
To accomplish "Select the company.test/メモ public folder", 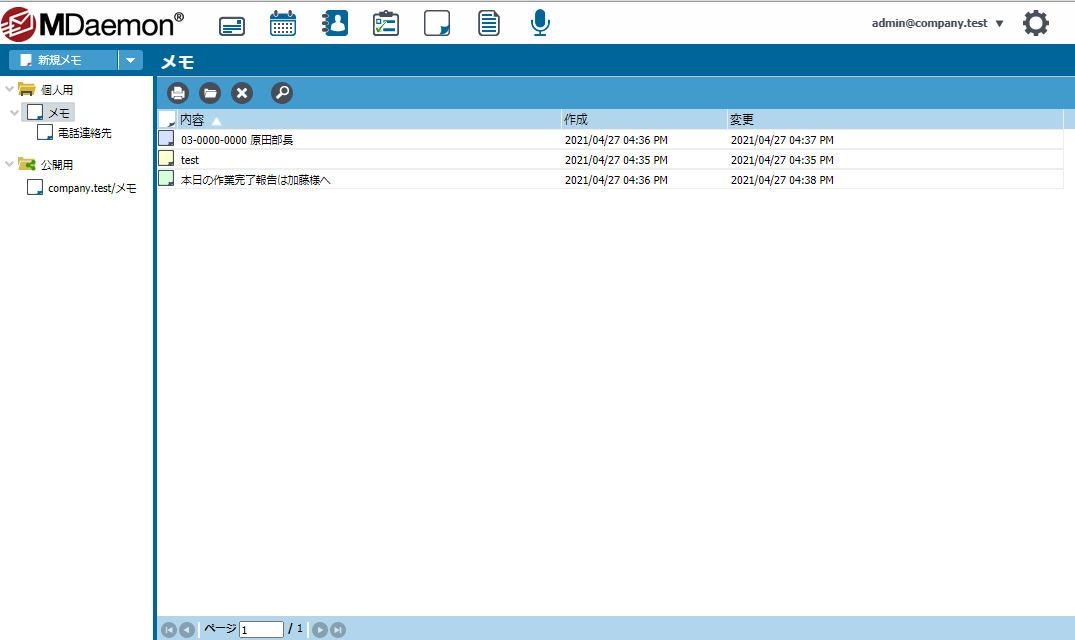I will click(x=91, y=188).
